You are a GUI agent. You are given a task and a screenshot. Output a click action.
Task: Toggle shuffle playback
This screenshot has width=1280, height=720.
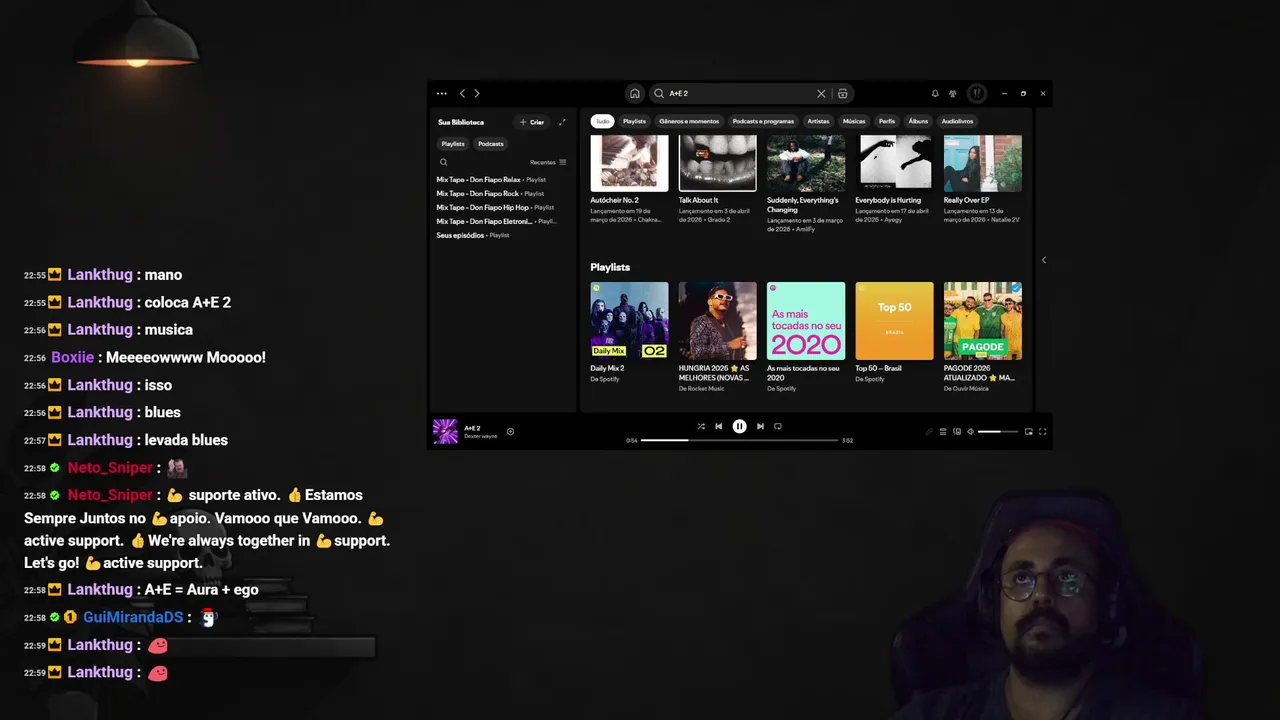click(x=701, y=426)
